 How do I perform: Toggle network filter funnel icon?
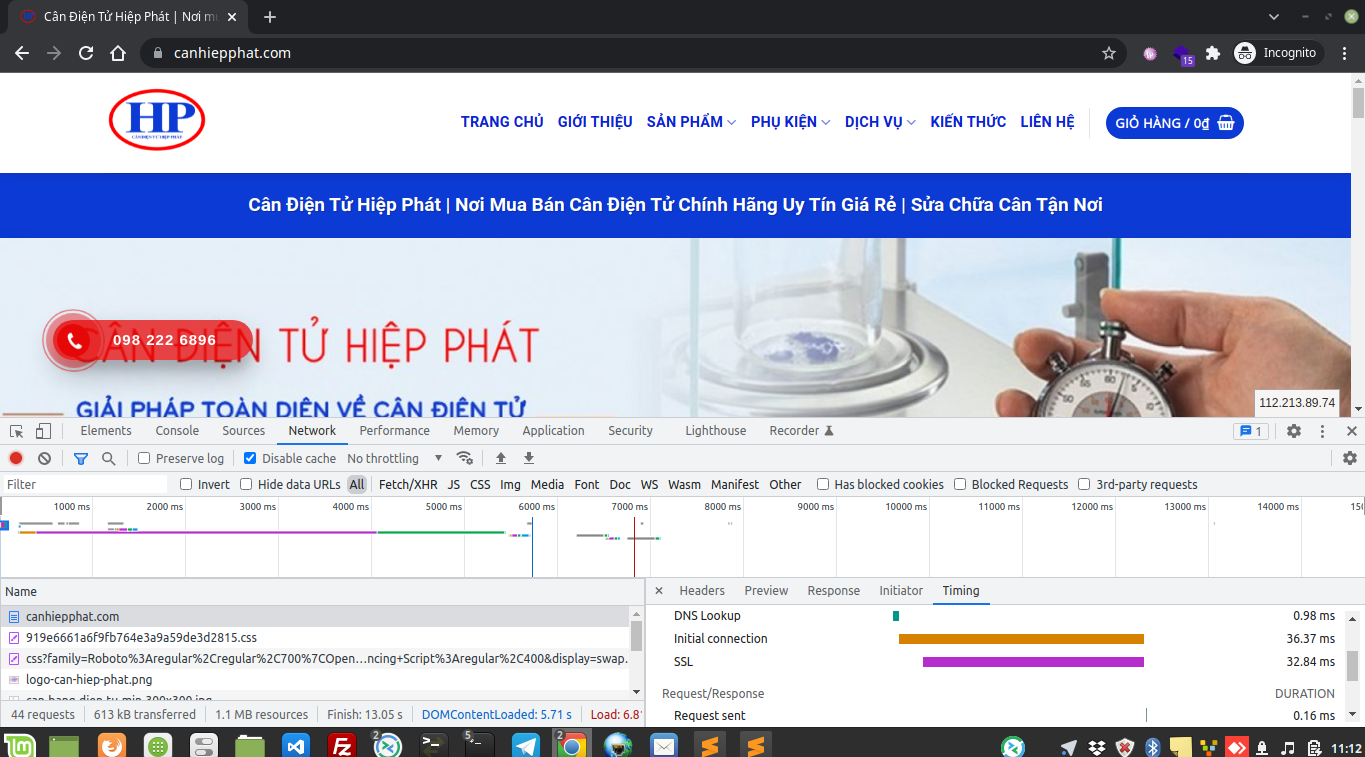point(81,458)
